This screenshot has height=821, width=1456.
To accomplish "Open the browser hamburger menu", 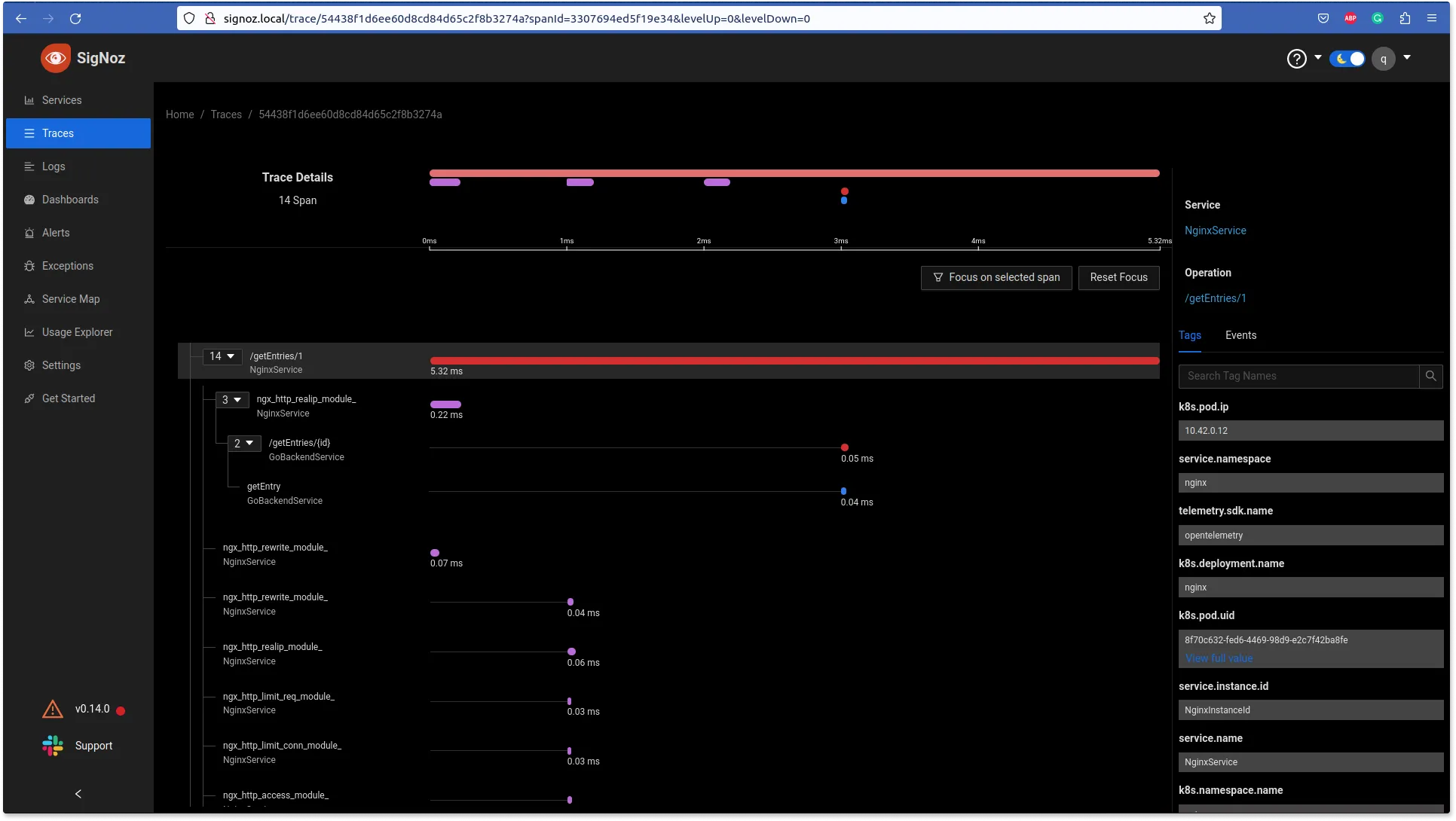I will [1431, 18].
